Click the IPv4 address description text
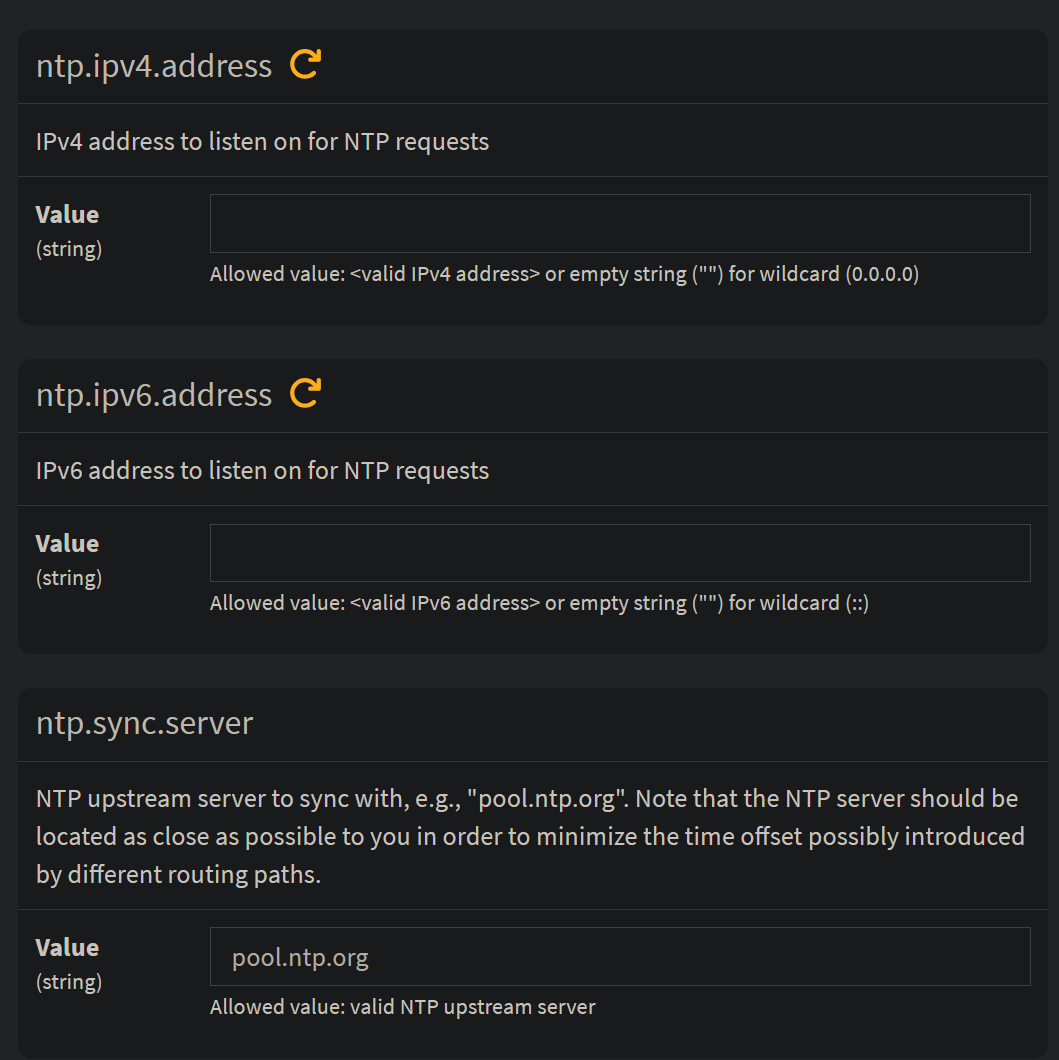The height and width of the screenshot is (1060, 1059). tap(262, 141)
